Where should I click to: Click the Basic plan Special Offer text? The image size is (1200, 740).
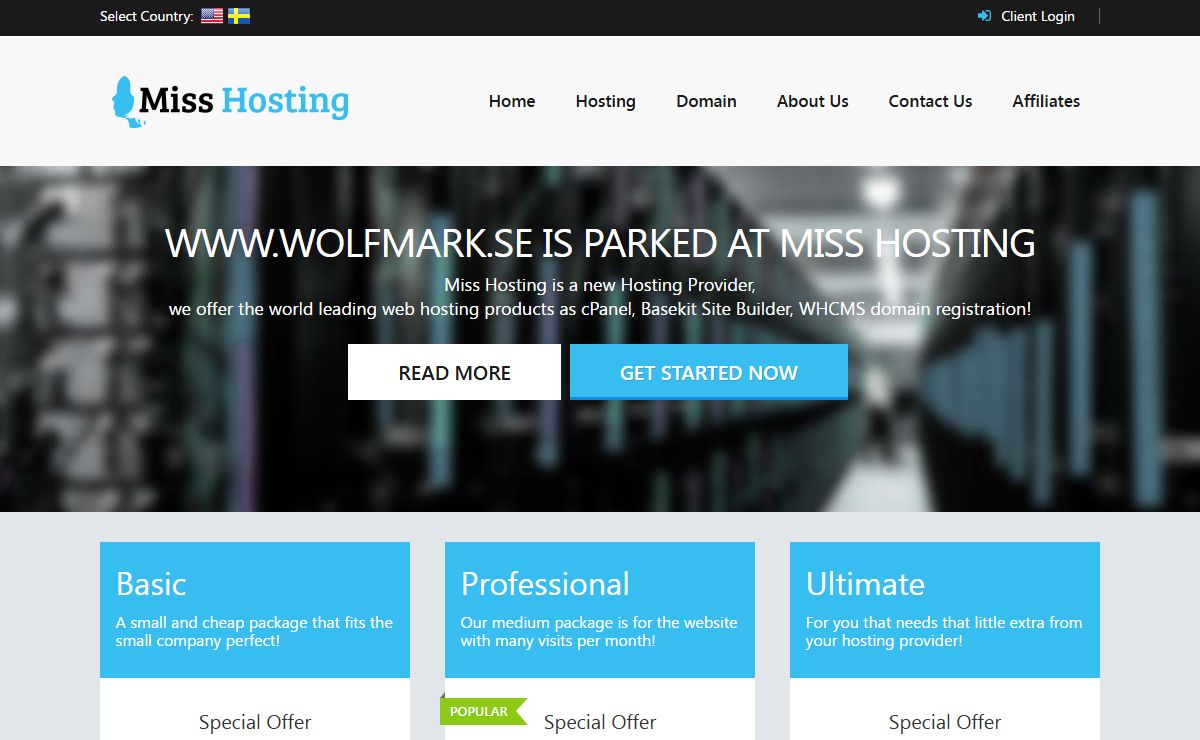point(255,722)
